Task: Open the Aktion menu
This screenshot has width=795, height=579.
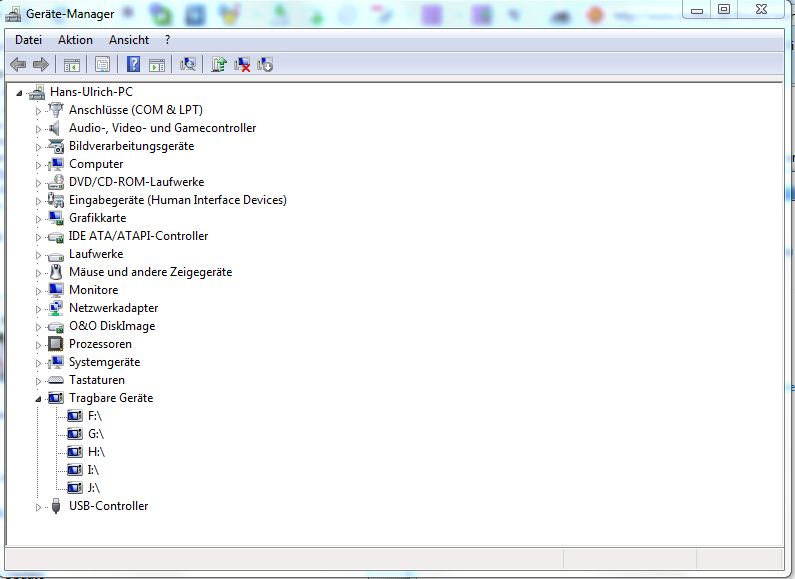Action: click(x=75, y=40)
